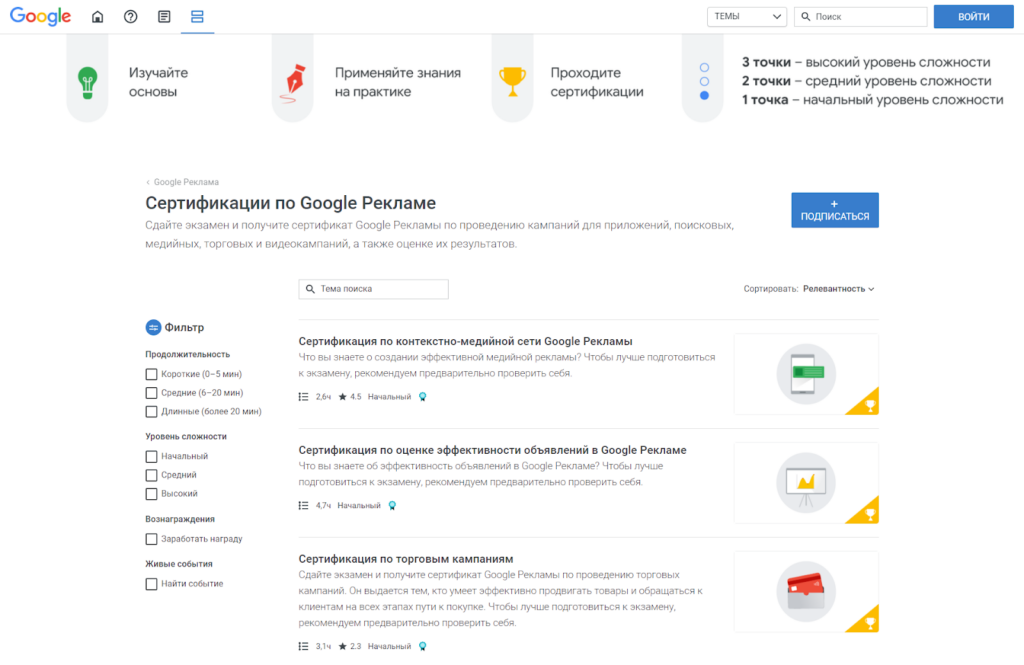Open the document list icon in header

[164, 16]
